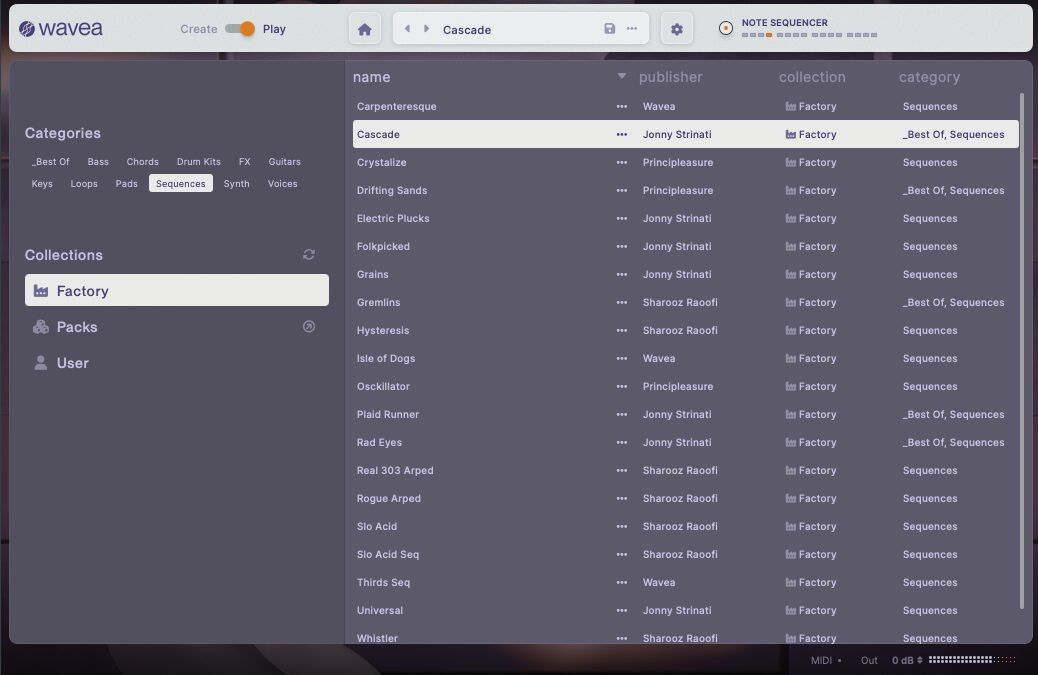Image resolution: width=1038 pixels, height=675 pixels.
Task: Deselect the Sequences category
Action: click(x=181, y=183)
